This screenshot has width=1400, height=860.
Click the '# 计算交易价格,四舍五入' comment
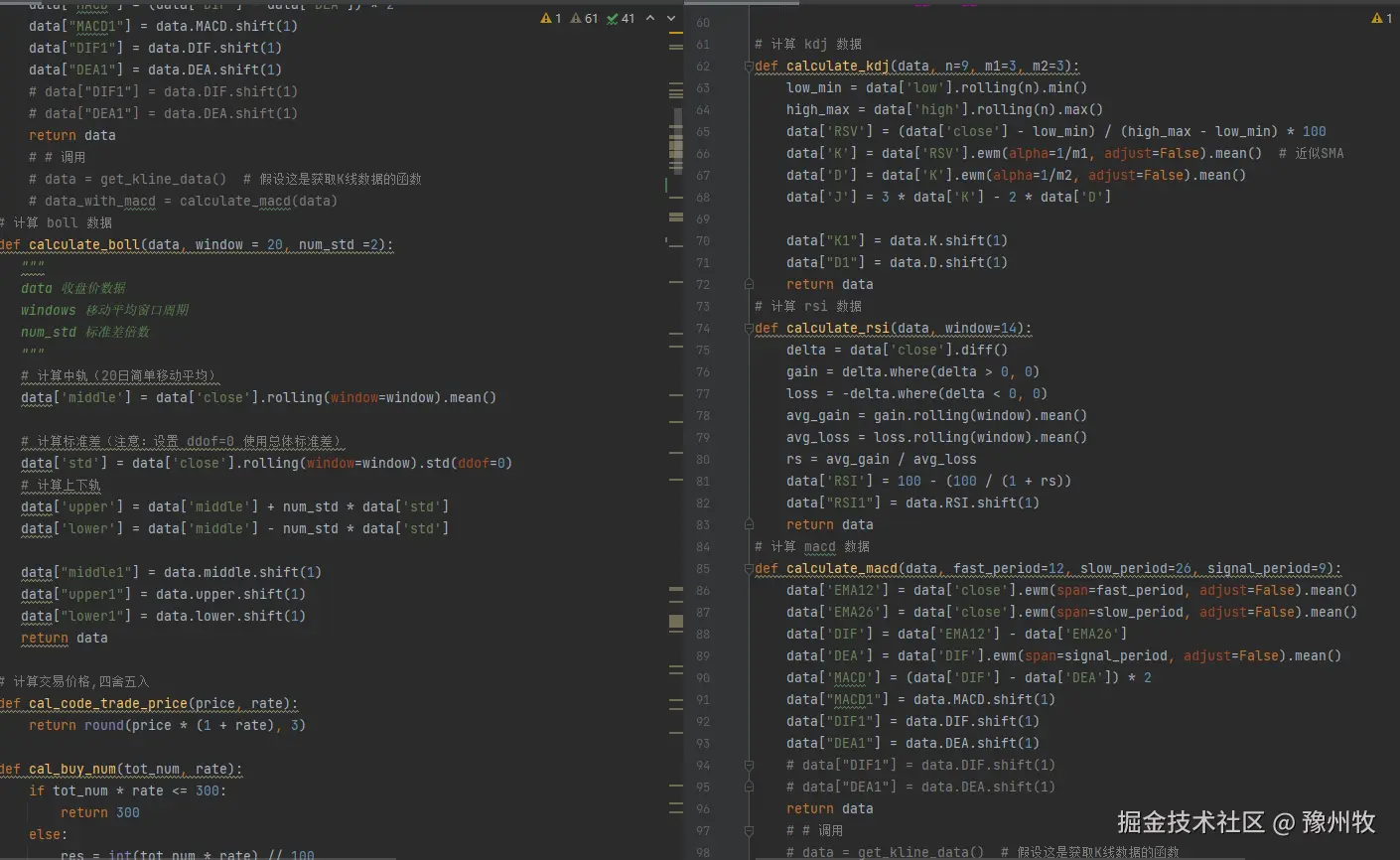pyautogui.click(x=74, y=682)
